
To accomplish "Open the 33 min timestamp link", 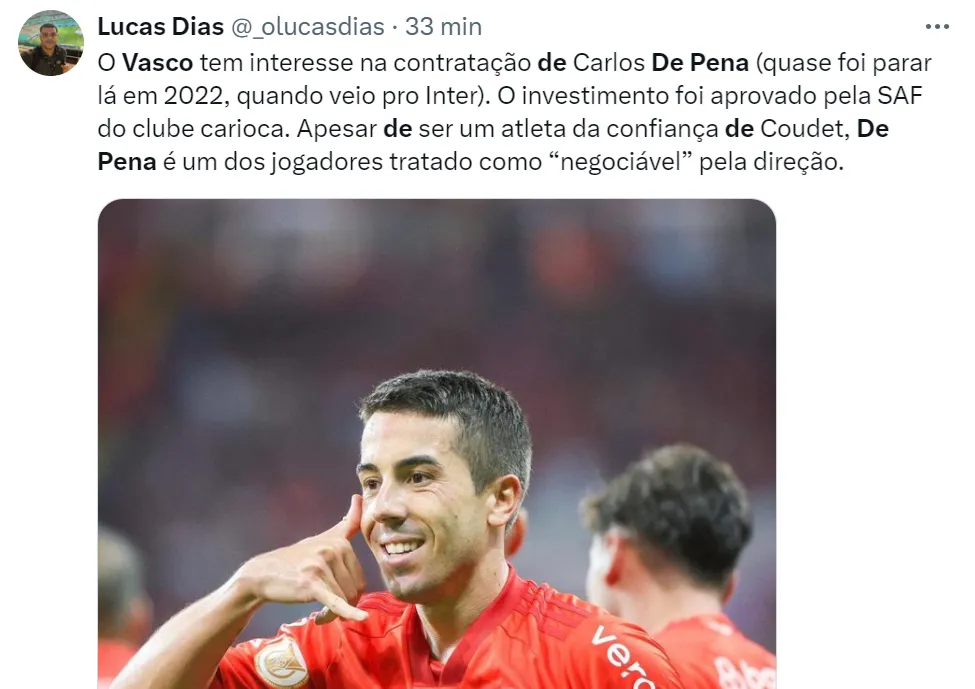I will click(443, 27).
